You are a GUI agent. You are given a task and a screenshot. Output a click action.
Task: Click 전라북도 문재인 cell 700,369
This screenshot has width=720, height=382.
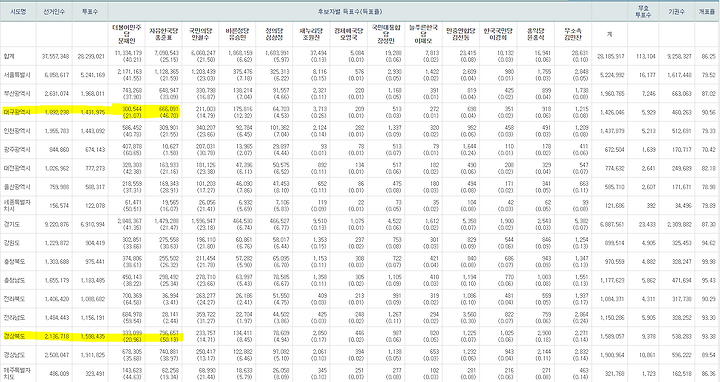[x=132, y=299]
